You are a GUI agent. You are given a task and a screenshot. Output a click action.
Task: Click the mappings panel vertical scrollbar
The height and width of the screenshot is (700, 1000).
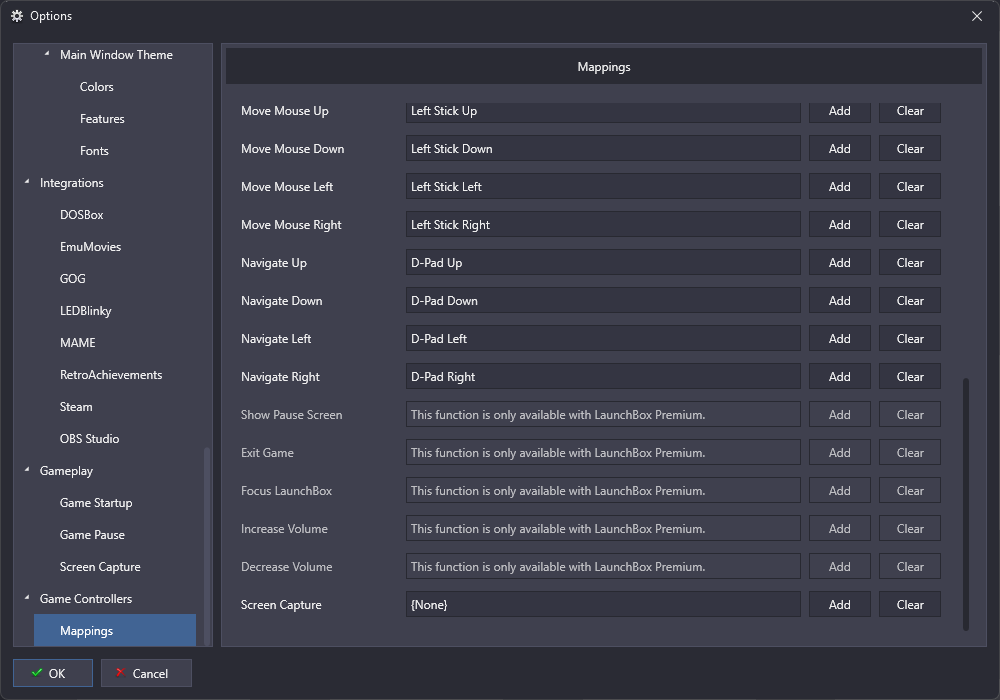tap(966, 504)
